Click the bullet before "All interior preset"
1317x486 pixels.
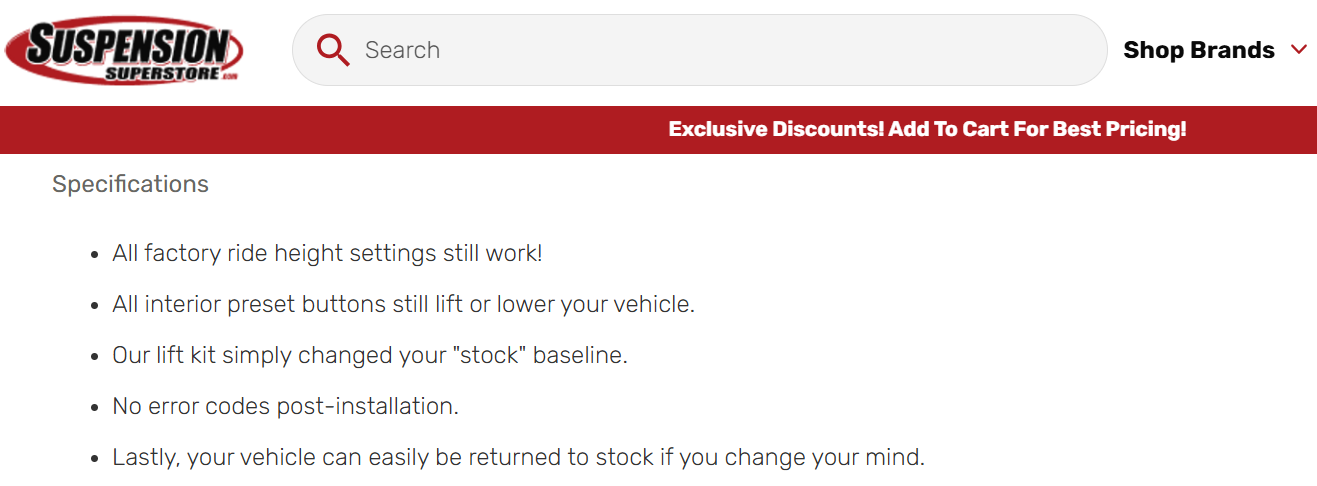[94, 305]
